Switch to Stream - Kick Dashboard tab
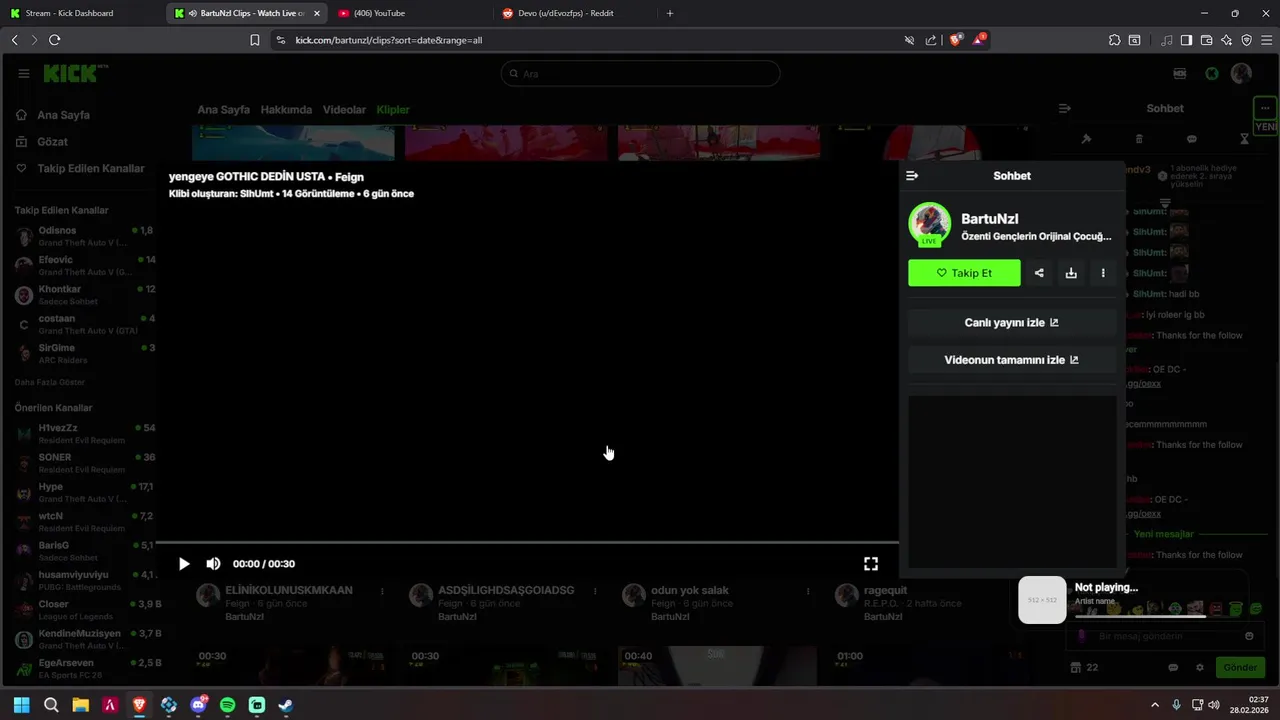The height and width of the screenshot is (720, 1280). pyautogui.click(x=82, y=13)
